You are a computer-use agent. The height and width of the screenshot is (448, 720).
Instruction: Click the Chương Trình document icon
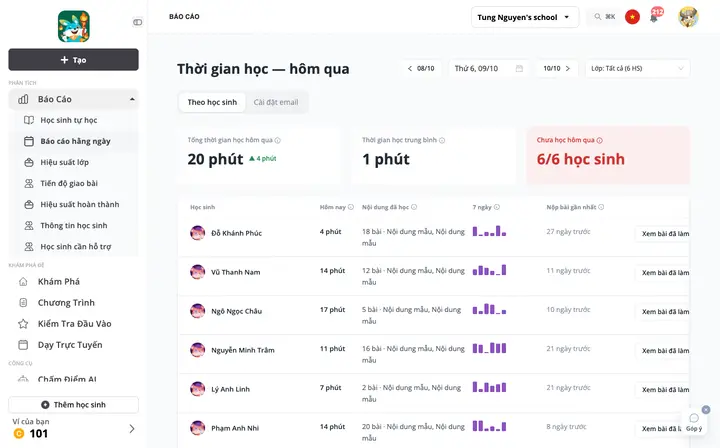[x=23, y=302]
